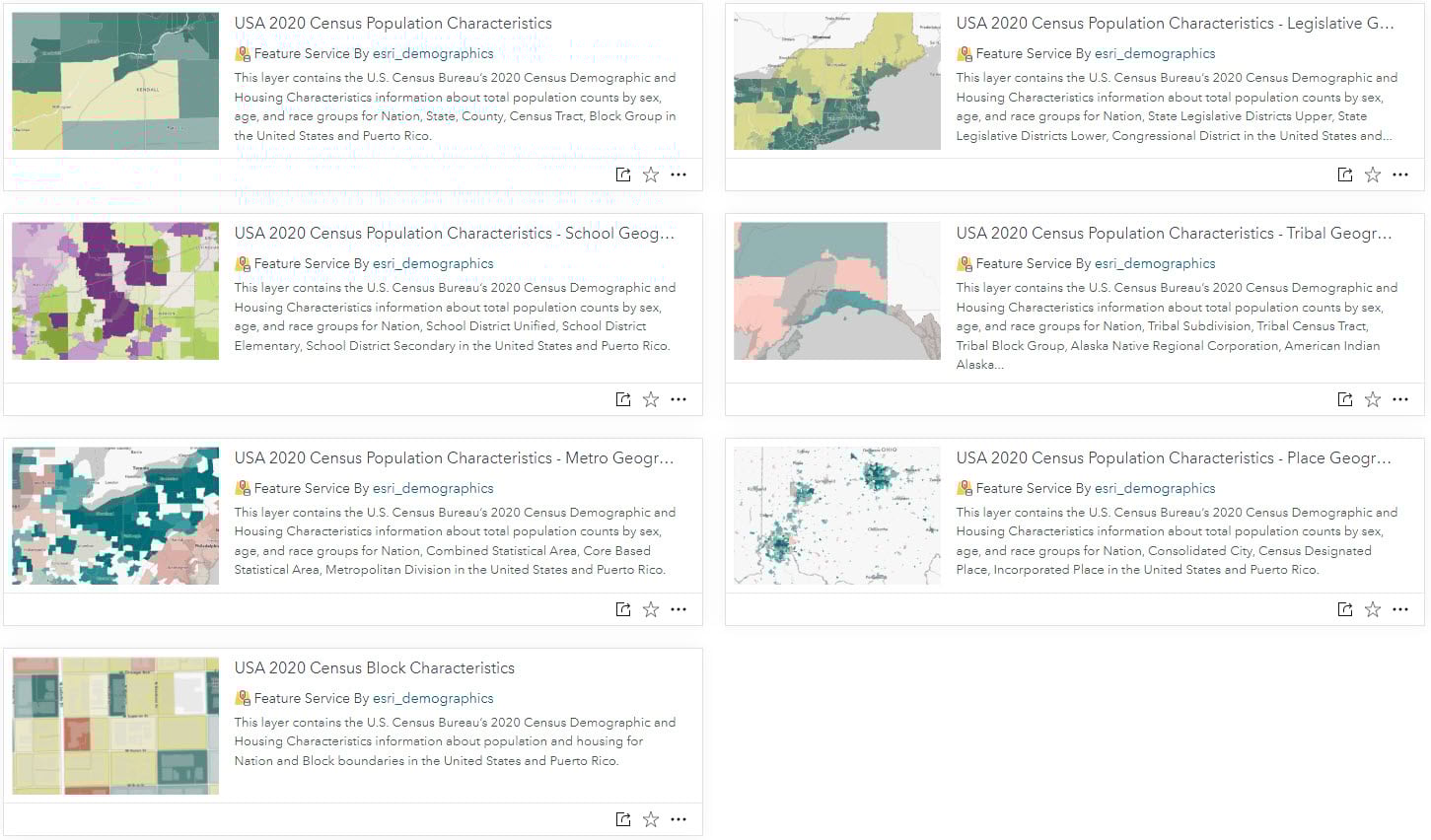The width and height of the screenshot is (1431, 840).
Task: Visit esri_demographics profile from Block Characteristics card
Action: (433, 698)
